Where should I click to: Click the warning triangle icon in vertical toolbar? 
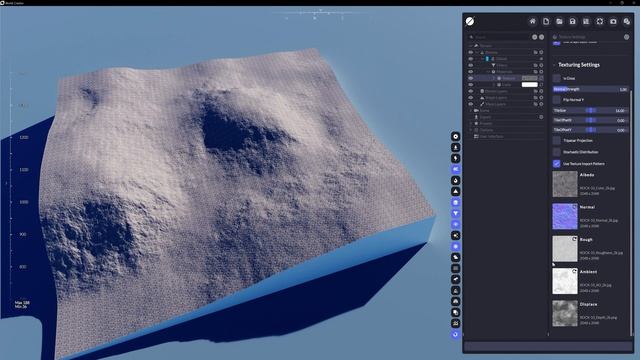[456, 291]
